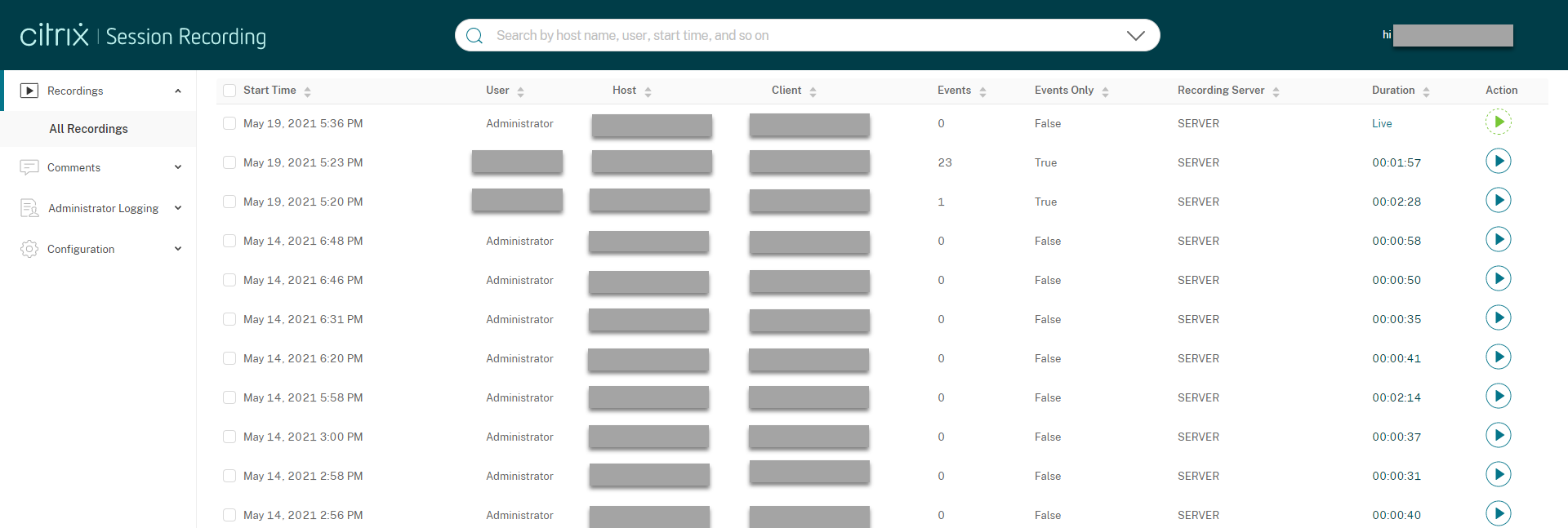Toggle the select-all checkbox in header
This screenshot has width=1568, height=528.
pos(229,91)
